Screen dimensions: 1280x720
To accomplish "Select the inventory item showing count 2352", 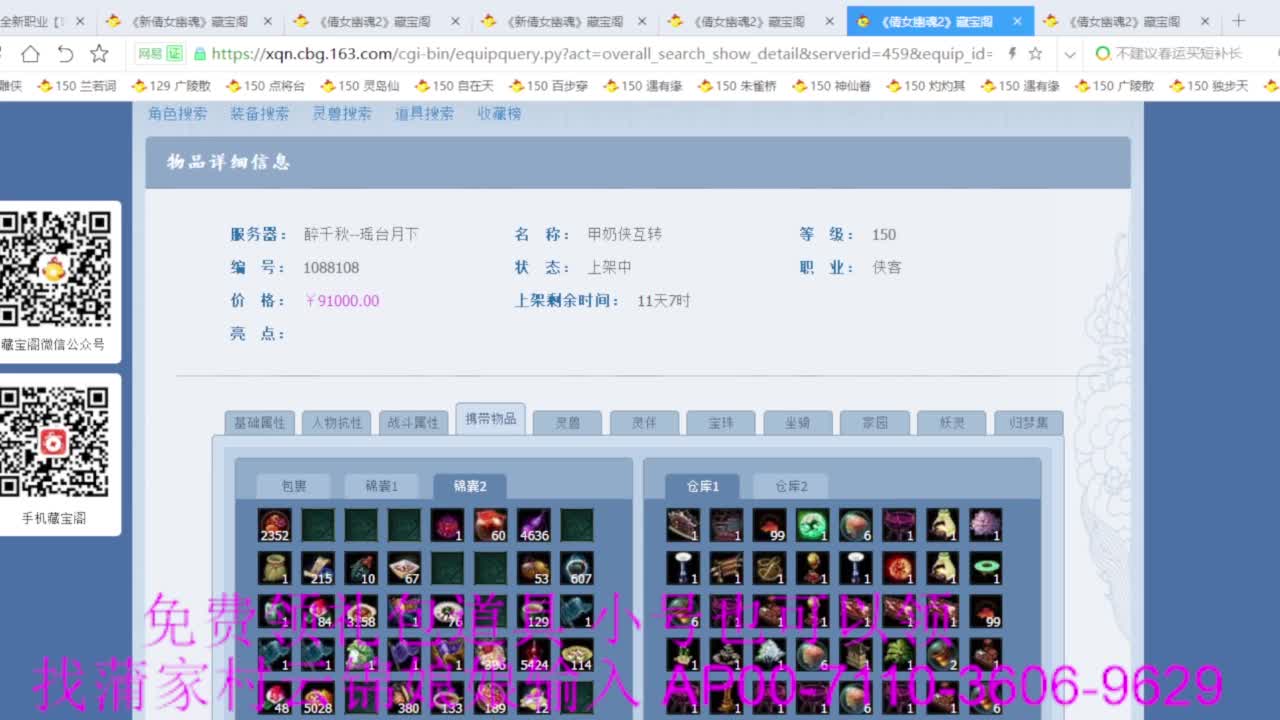I will click(275, 525).
